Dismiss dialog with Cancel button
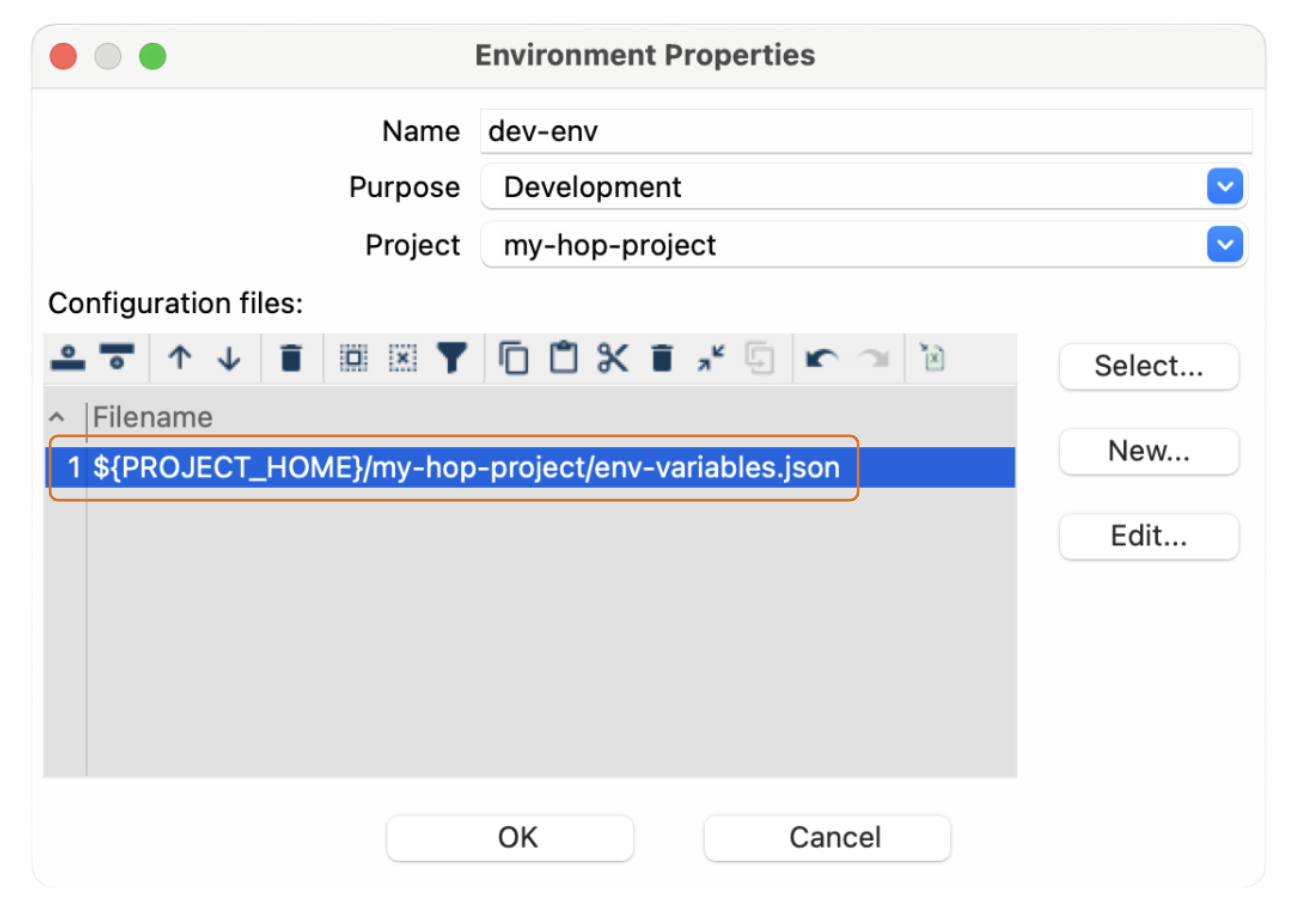The image size is (1290, 918). (x=827, y=837)
